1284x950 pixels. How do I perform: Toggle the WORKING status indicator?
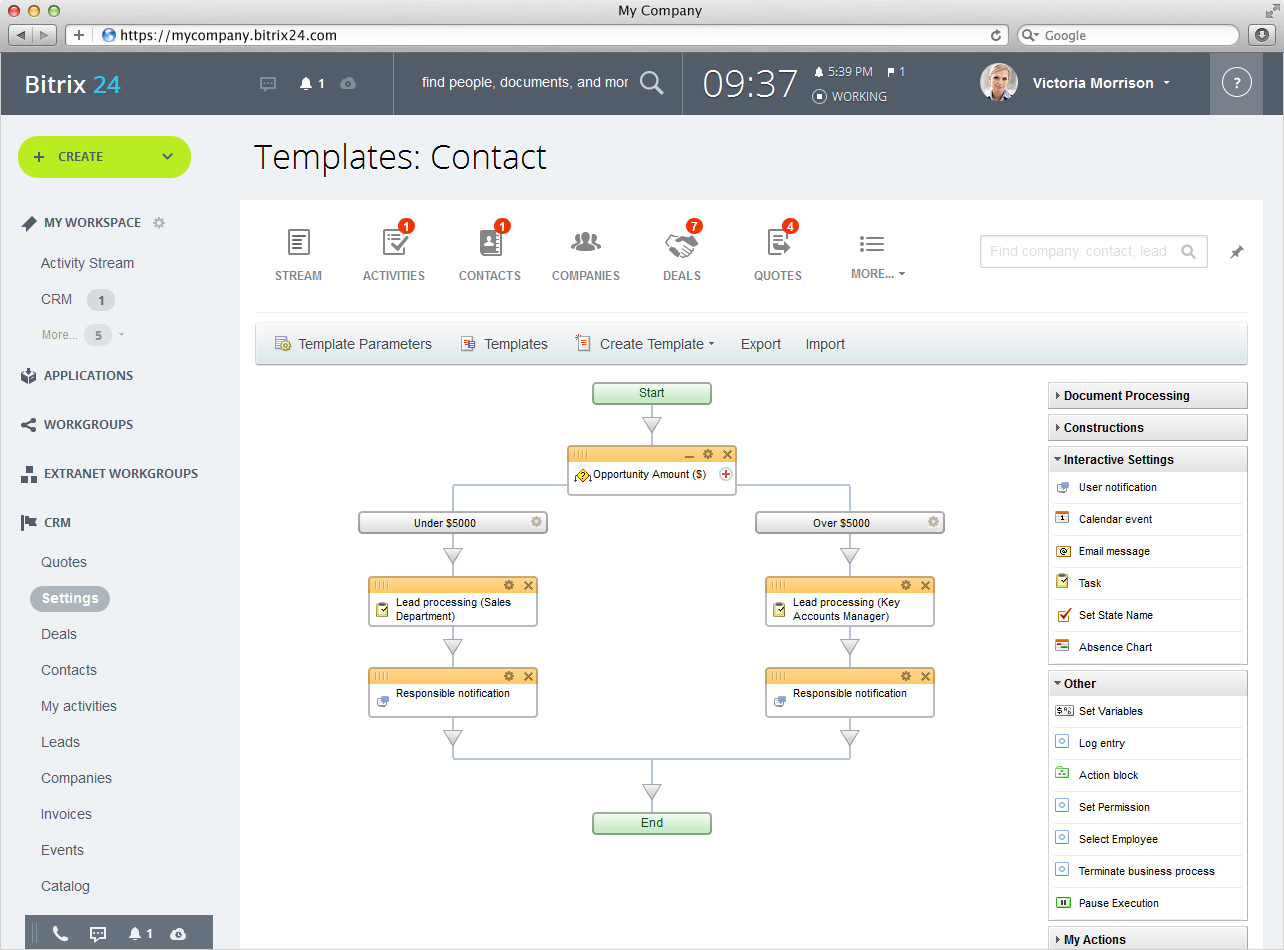tap(849, 96)
